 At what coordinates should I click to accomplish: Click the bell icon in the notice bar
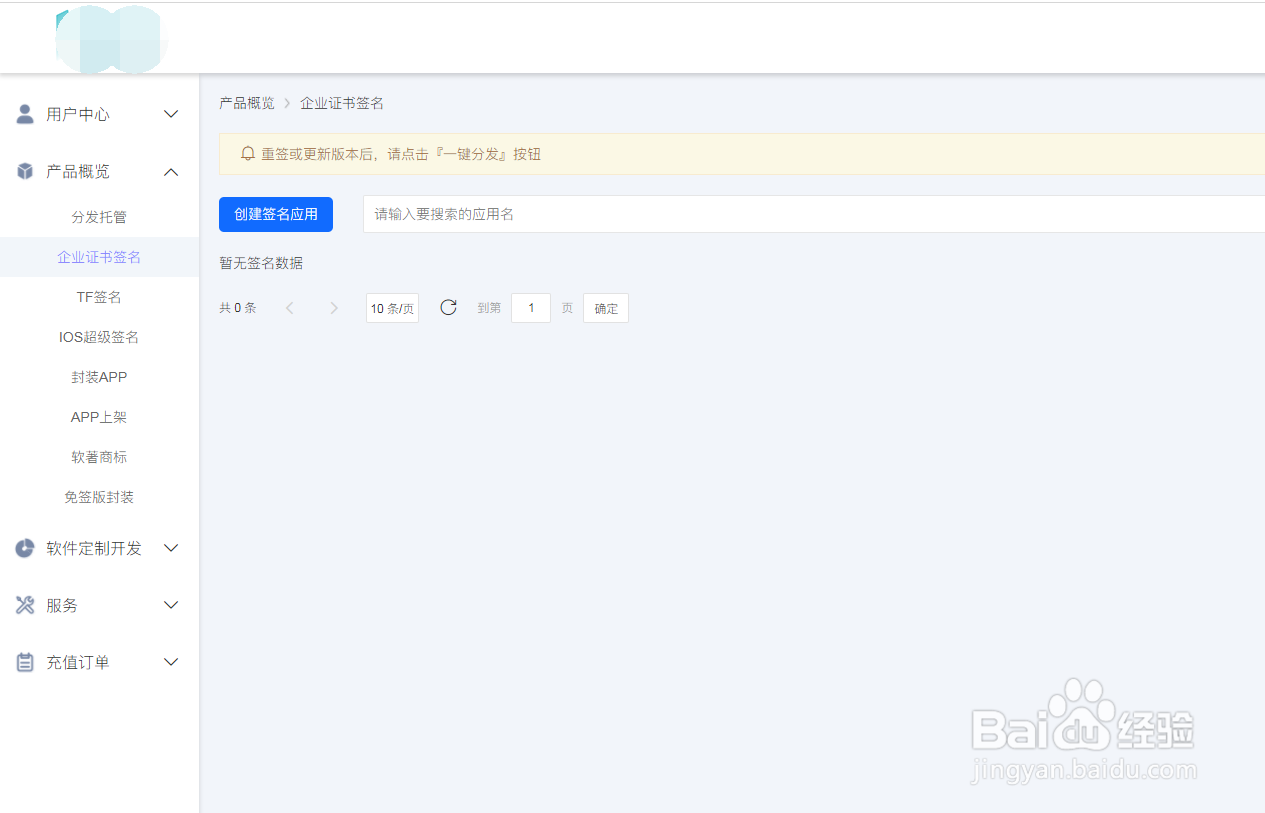coord(248,154)
